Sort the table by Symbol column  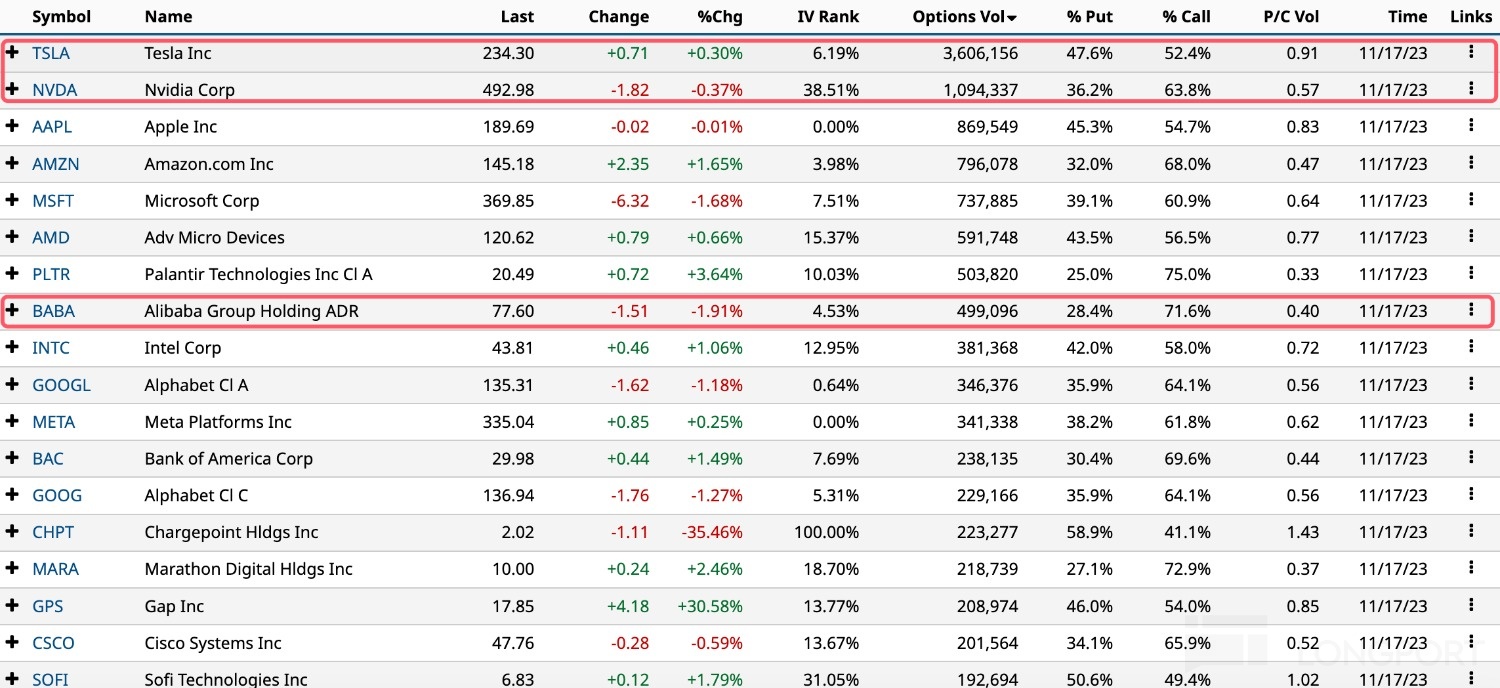61,16
